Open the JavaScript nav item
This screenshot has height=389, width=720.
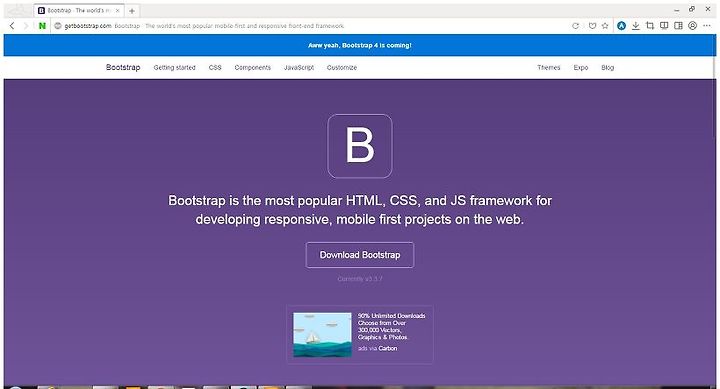(299, 68)
